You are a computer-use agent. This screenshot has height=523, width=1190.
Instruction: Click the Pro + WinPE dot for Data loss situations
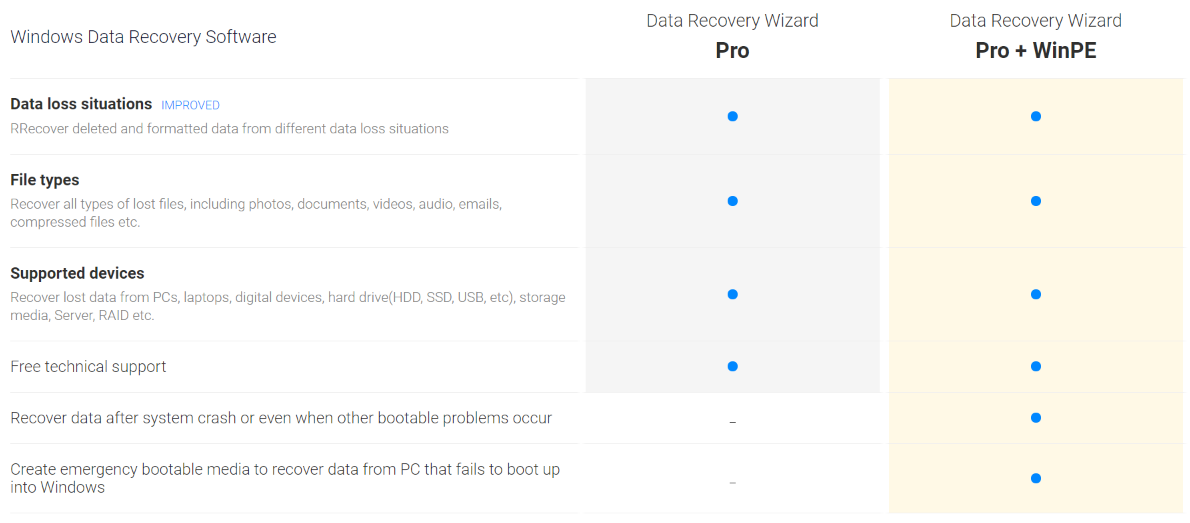pyautogui.click(x=1035, y=116)
